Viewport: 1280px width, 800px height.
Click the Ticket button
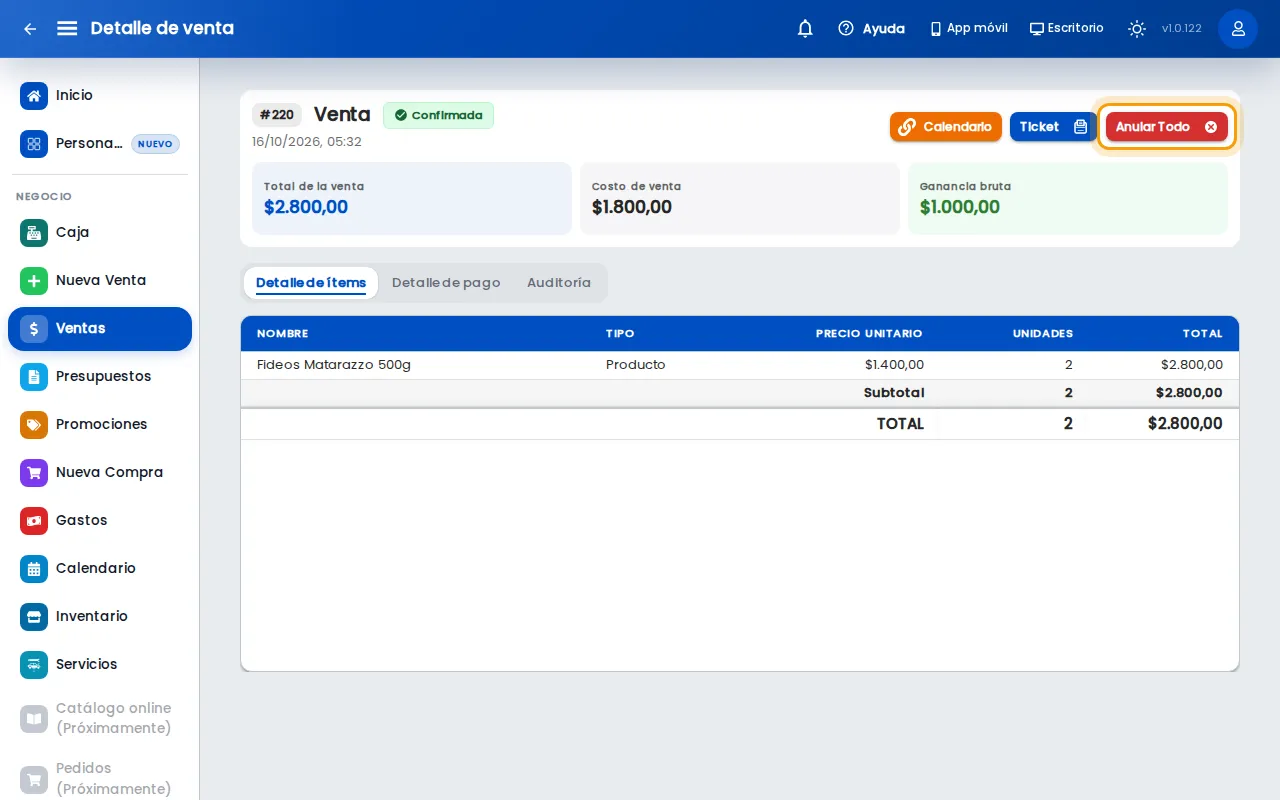pyautogui.click(x=1053, y=127)
